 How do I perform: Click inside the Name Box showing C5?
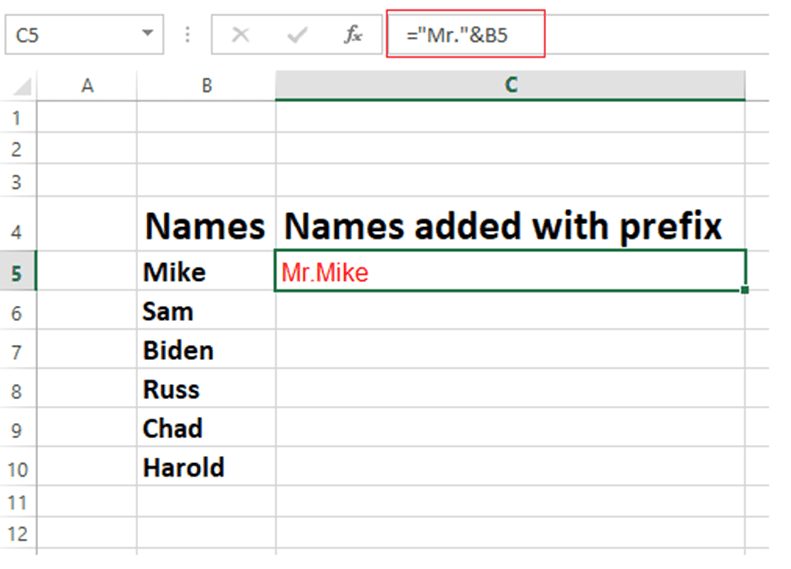pos(70,34)
